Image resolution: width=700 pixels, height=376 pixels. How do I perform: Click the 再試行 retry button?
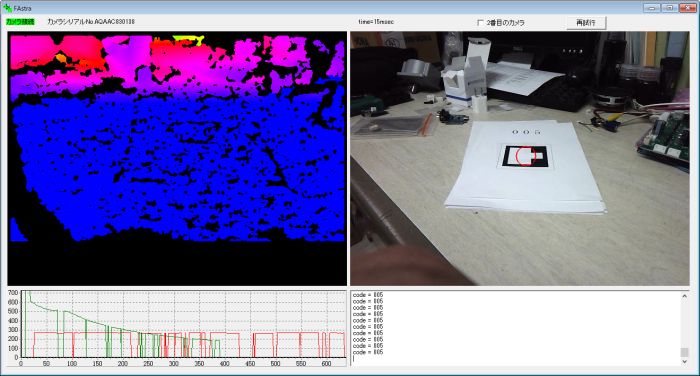tap(586, 22)
